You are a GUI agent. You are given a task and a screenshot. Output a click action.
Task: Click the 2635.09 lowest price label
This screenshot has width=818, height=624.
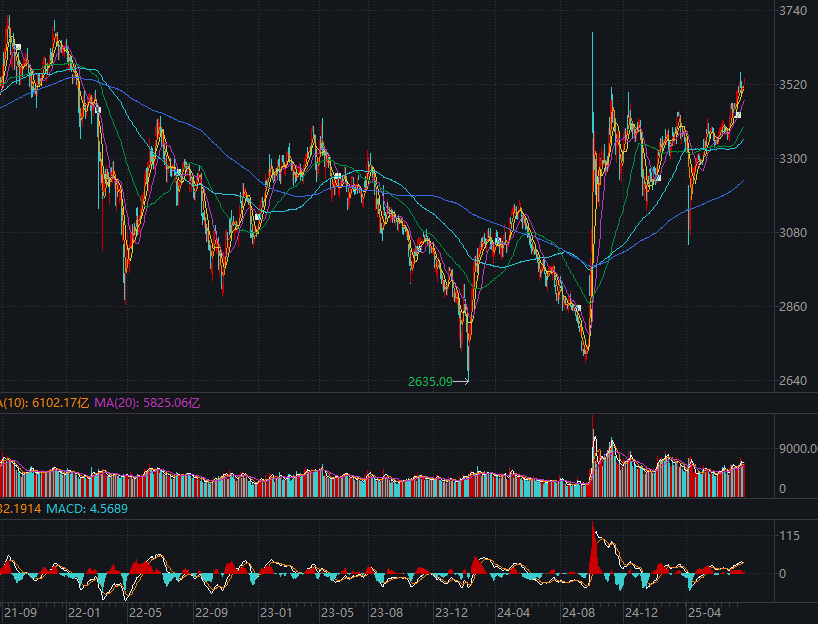click(x=430, y=381)
